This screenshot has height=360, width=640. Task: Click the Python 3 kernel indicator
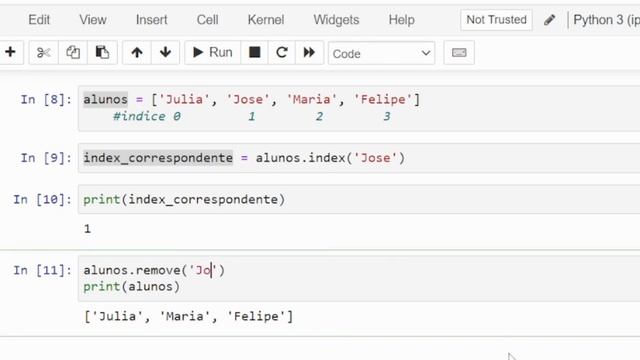[x=606, y=20]
